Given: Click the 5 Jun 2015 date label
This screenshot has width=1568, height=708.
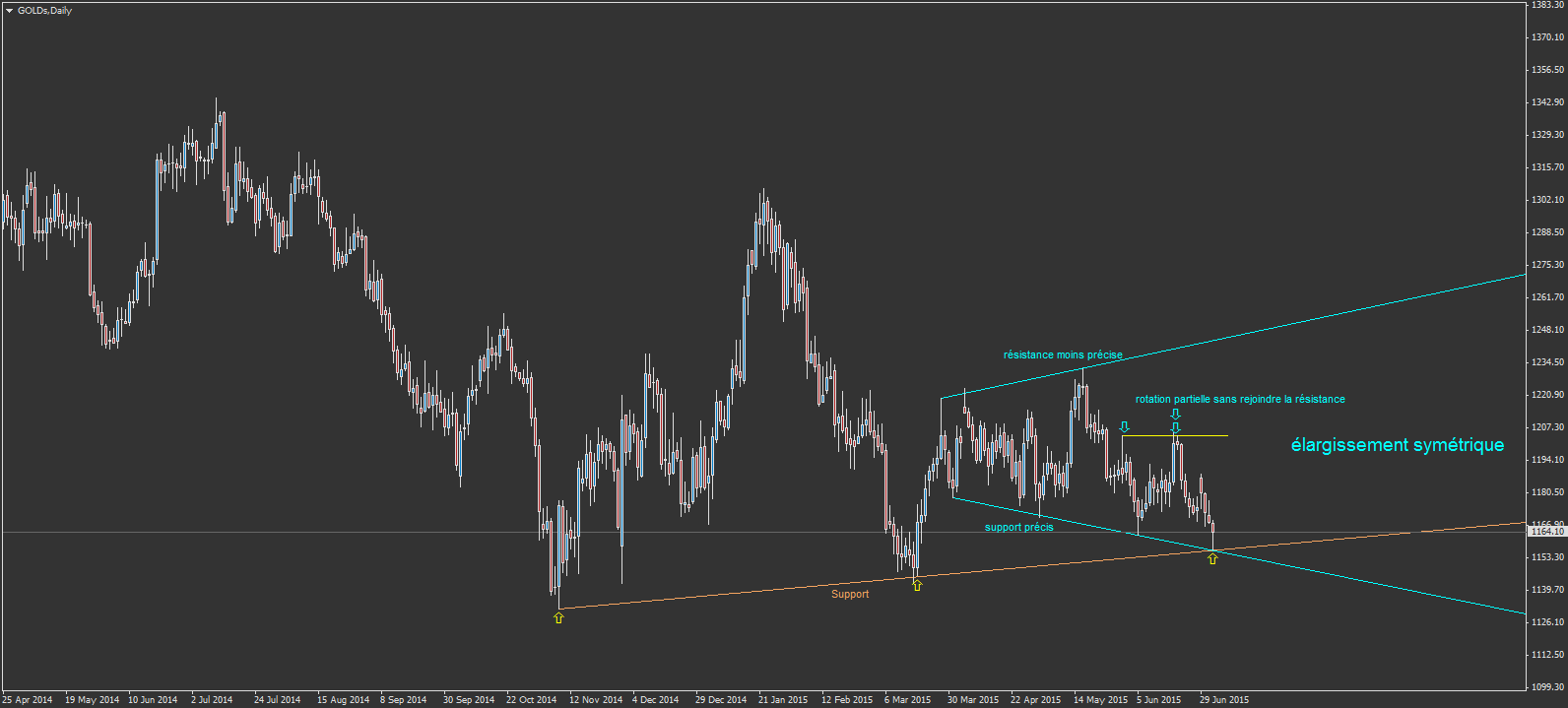Looking at the screenshot, I should pyautogui.click(x=1159, y=700).
